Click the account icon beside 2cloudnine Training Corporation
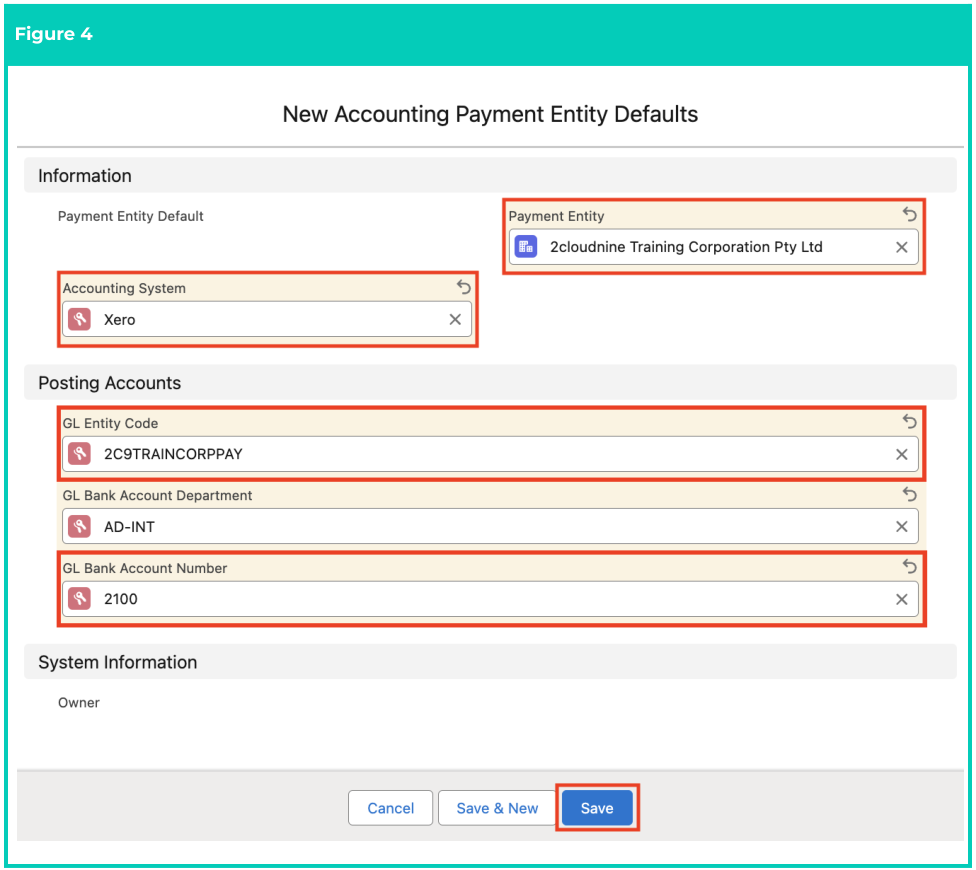 click(x=526, y=246)
